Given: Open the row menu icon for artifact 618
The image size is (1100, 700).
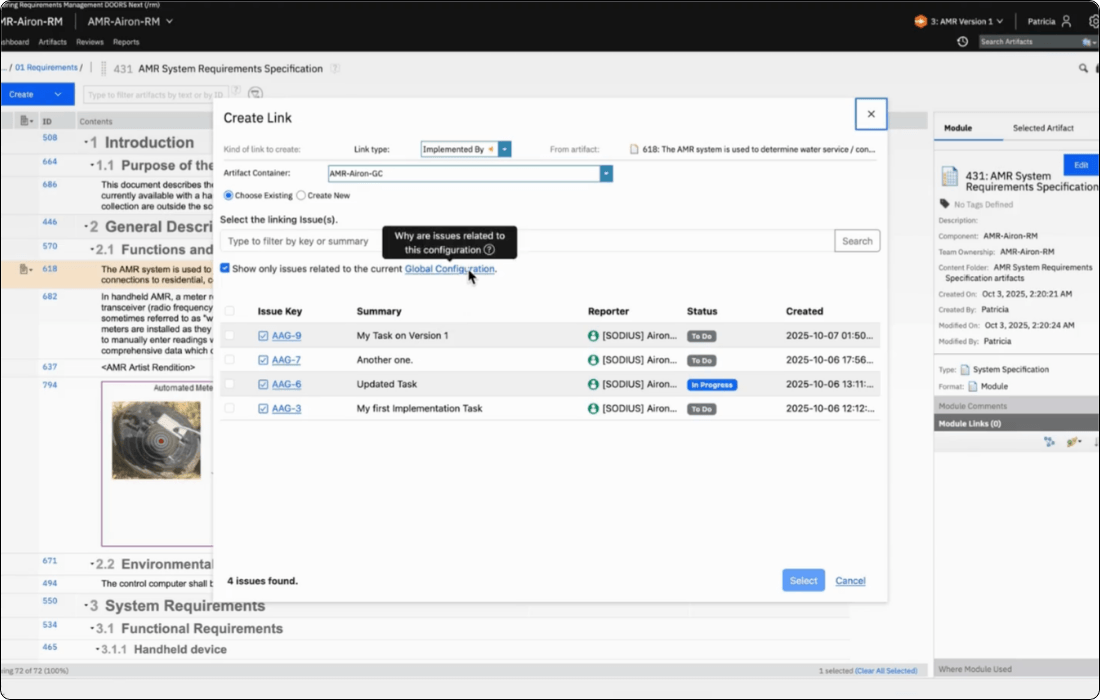Looking at the screenshot, I should click(x=26, y=269).
